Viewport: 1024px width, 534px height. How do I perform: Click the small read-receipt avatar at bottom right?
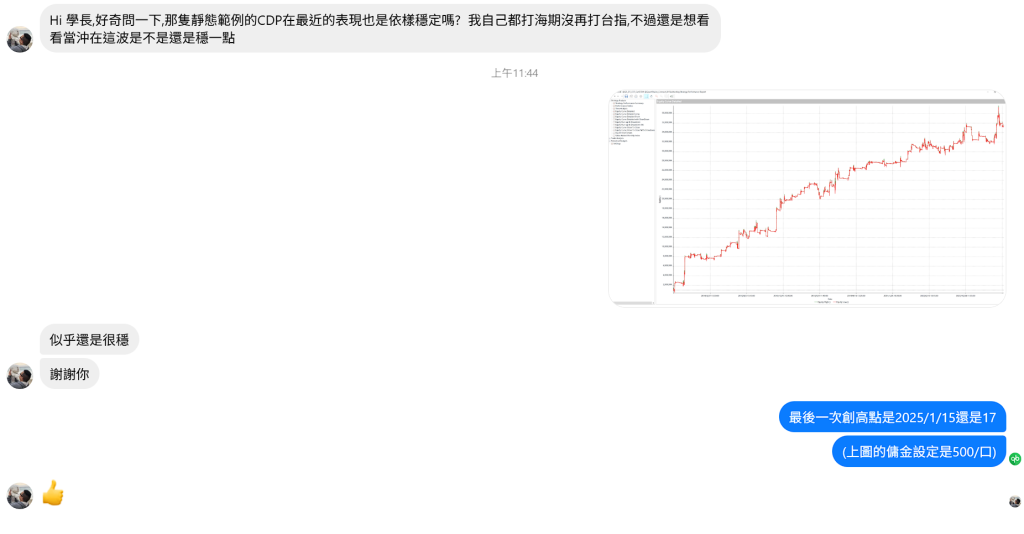pos(1015,501)
